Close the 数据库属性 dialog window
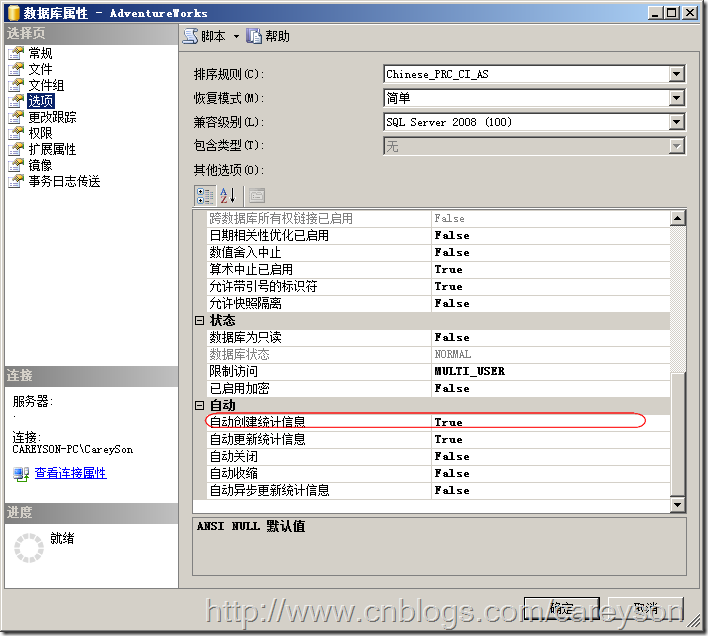The image size is (708, 636). 690,13
